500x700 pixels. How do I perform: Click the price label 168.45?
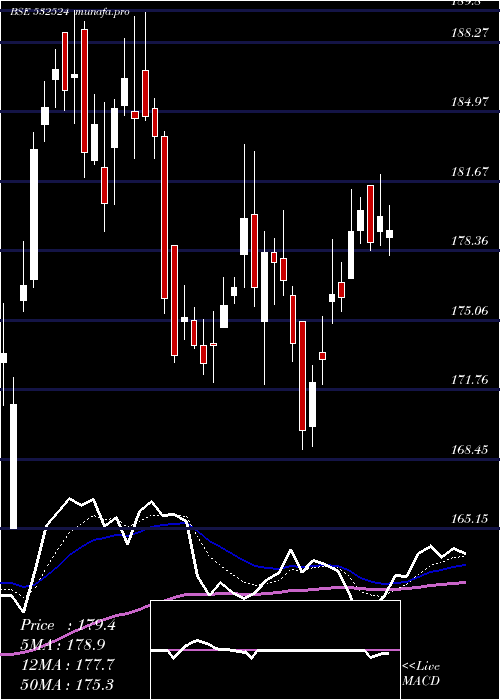[x=470, y=450]
